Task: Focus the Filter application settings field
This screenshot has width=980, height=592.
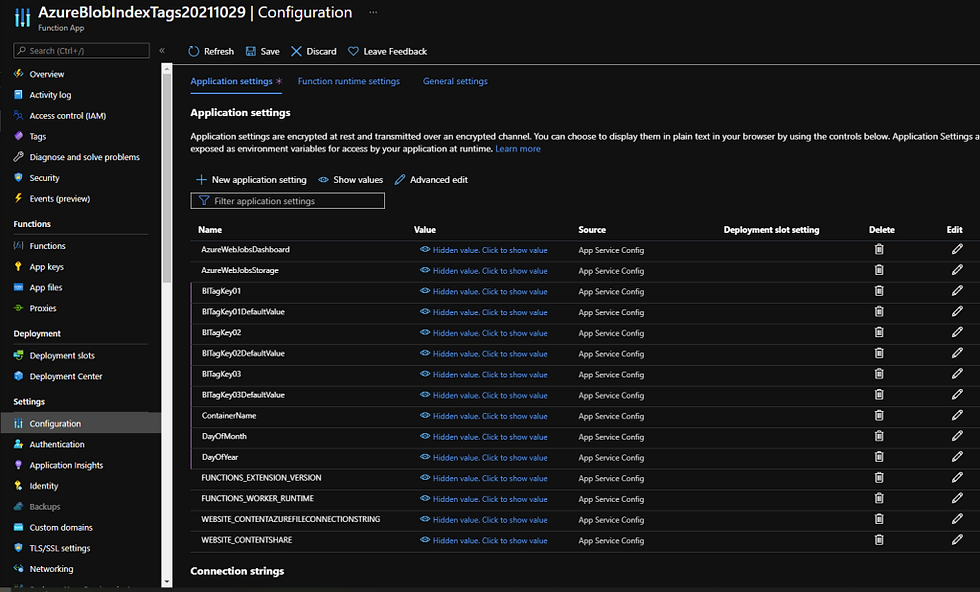Action: [288, 201]
